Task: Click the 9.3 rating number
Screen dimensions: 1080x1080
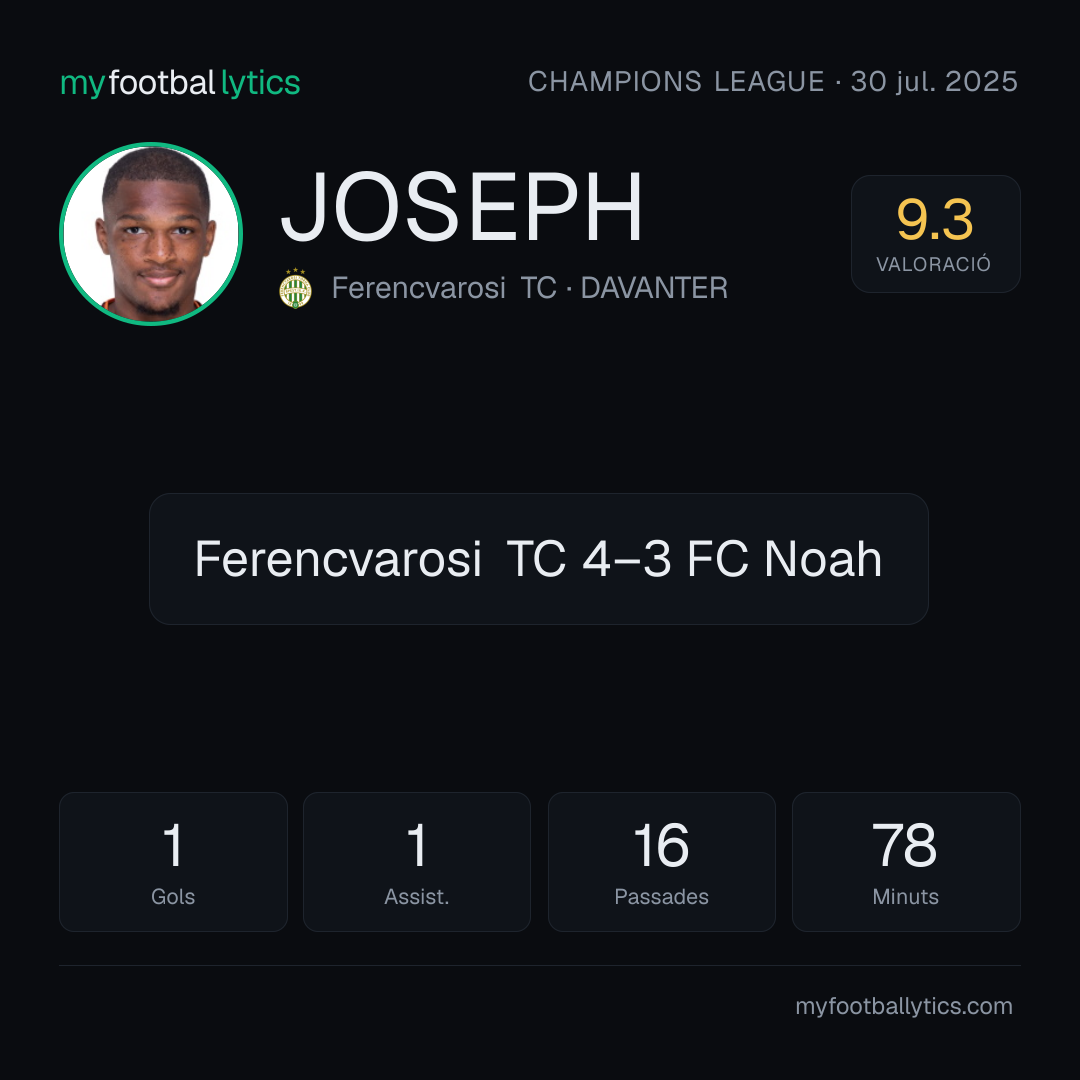Action: pos(935,220)
